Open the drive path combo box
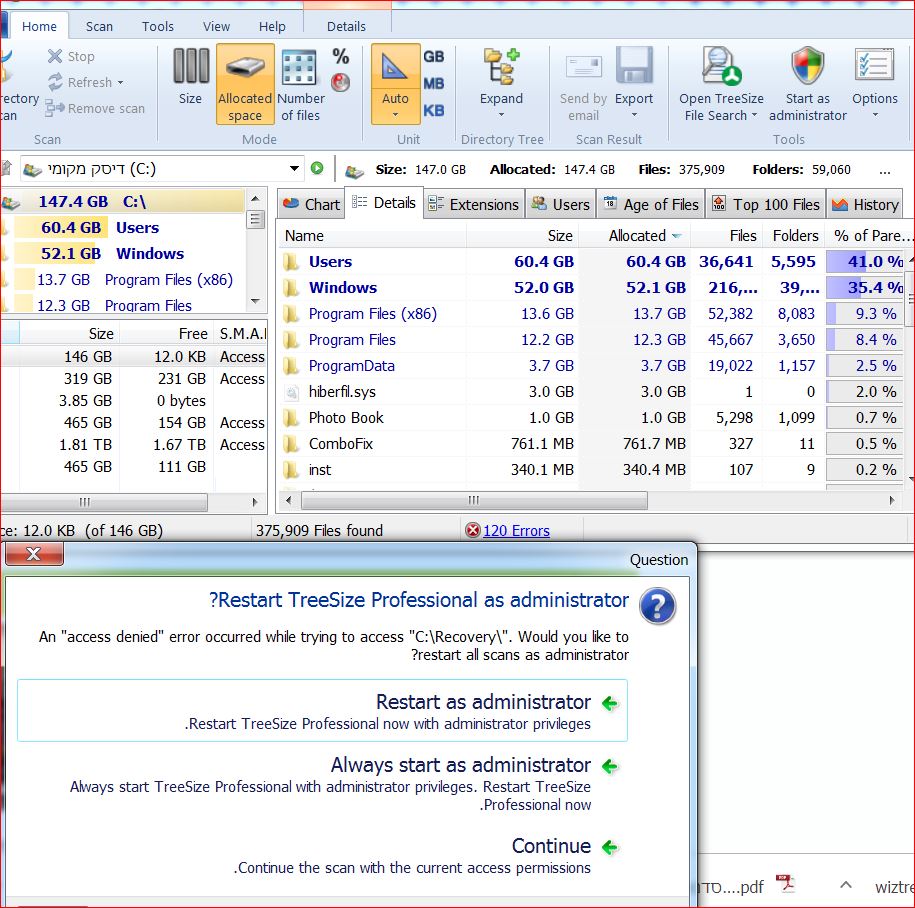This screenshot has height=908, width=915. (x=293, y=169)
